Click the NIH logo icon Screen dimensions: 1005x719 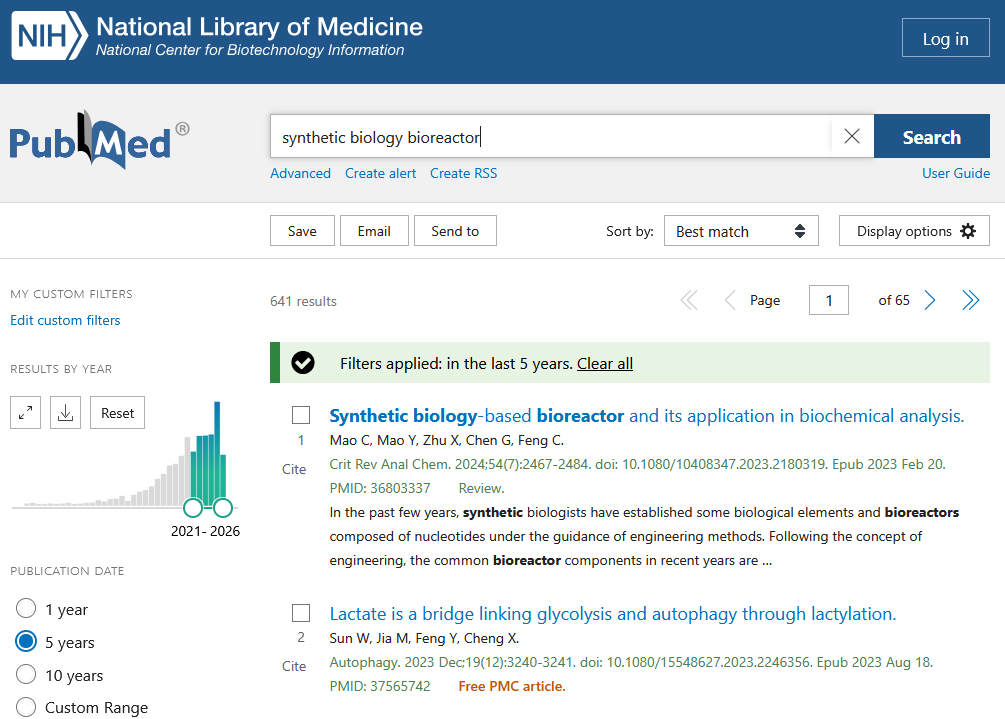[49, 36]
